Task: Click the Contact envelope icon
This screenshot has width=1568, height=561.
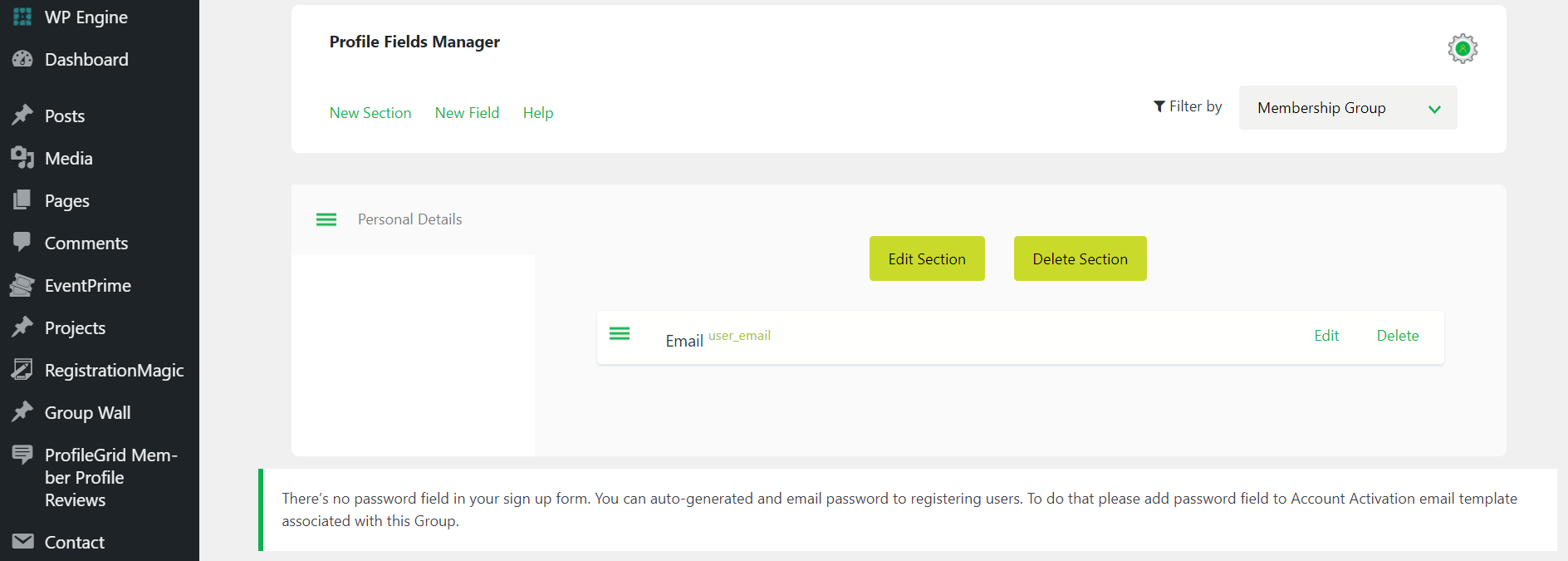Action: tap(22, 542)
